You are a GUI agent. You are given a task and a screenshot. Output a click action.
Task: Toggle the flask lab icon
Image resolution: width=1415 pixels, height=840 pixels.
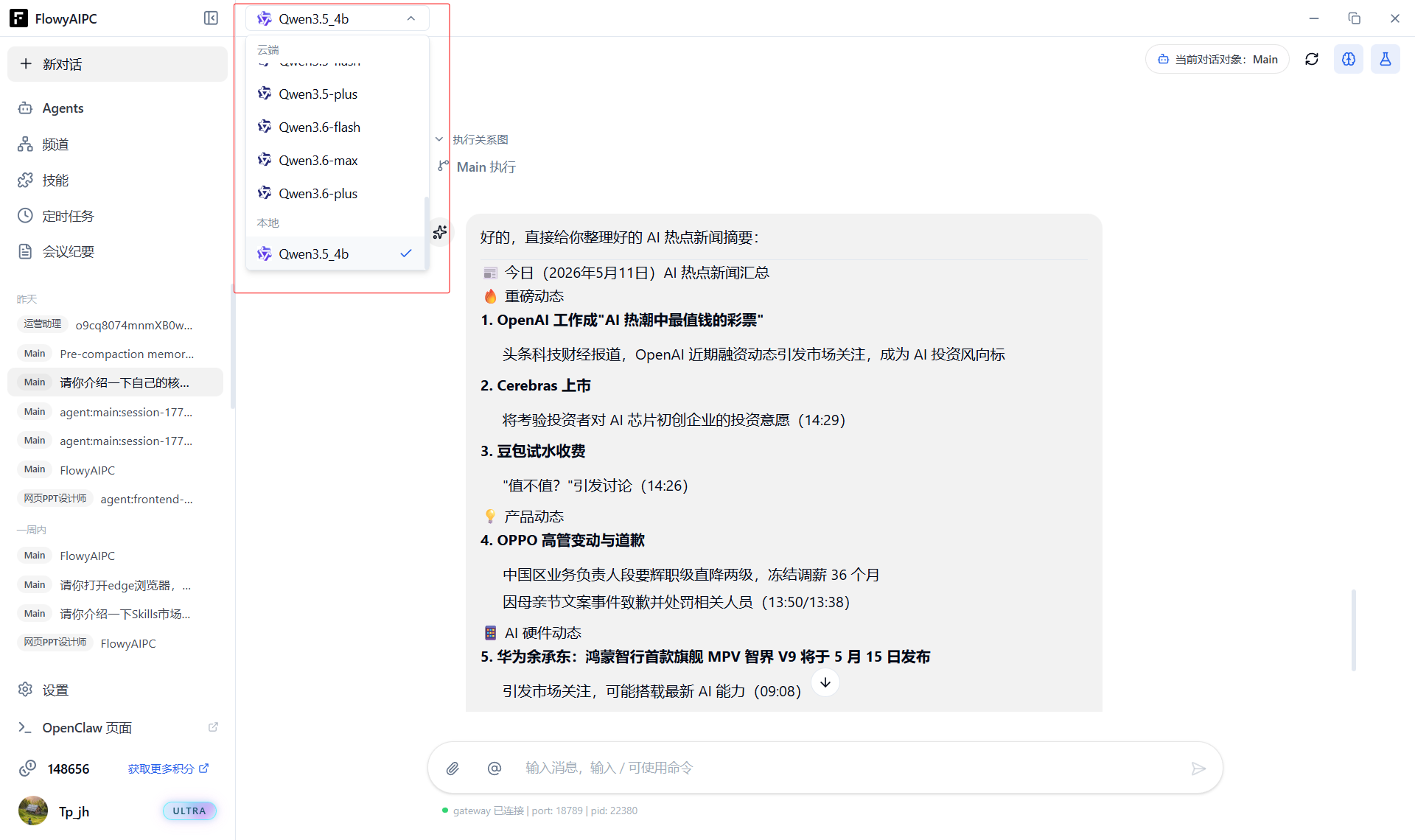pos(1386,59)
